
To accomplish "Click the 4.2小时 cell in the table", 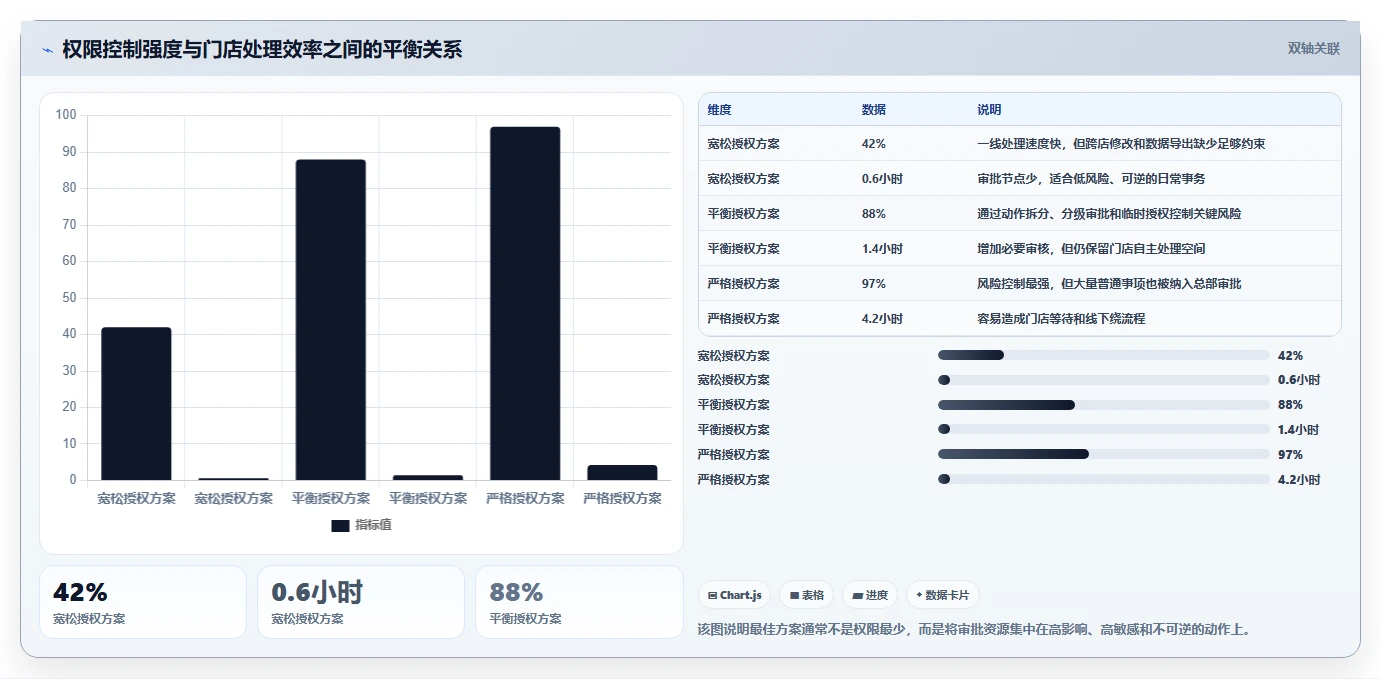I will pos(881,319).
